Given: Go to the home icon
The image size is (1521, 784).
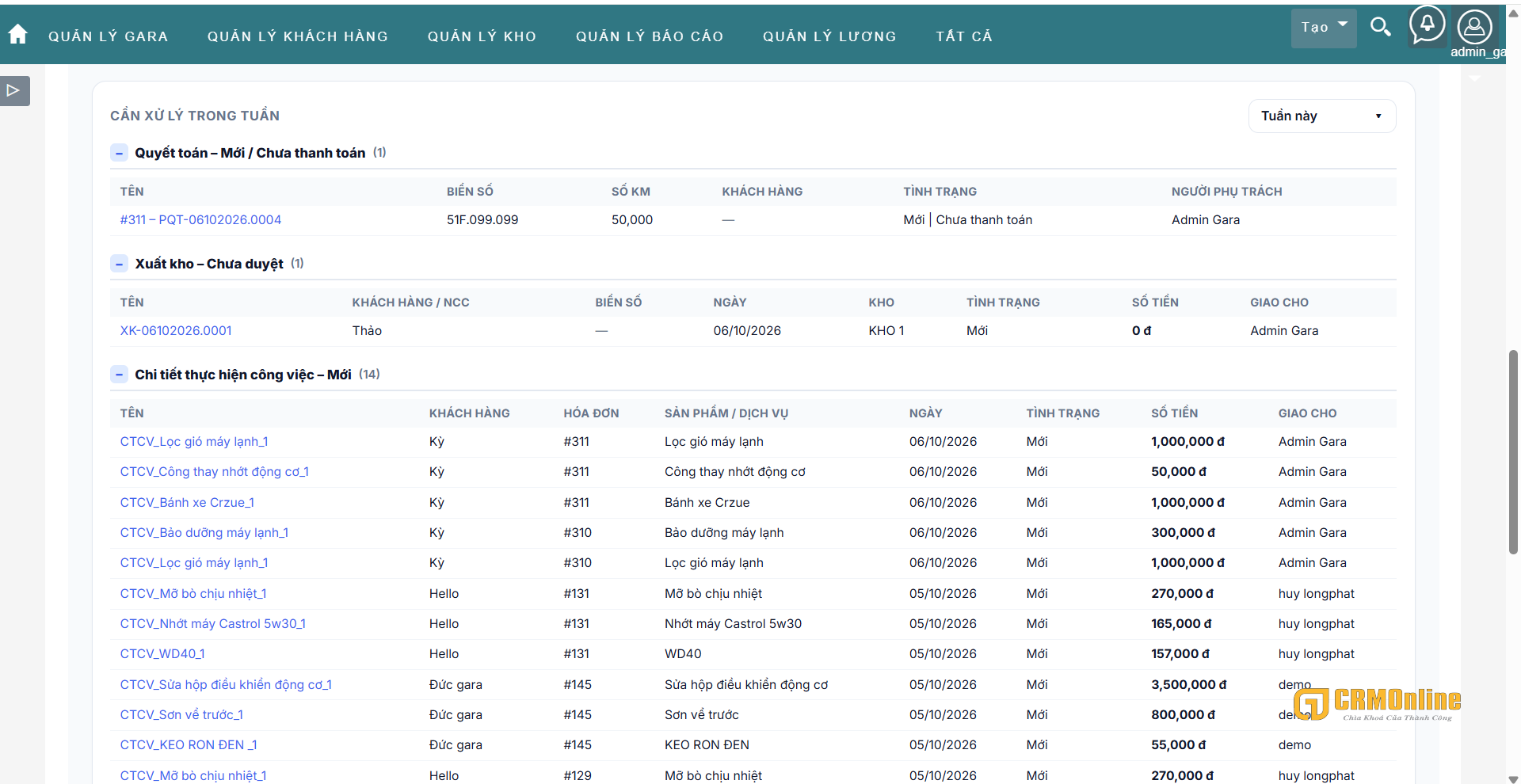Looking at the screenshot, I should [17, 34].
